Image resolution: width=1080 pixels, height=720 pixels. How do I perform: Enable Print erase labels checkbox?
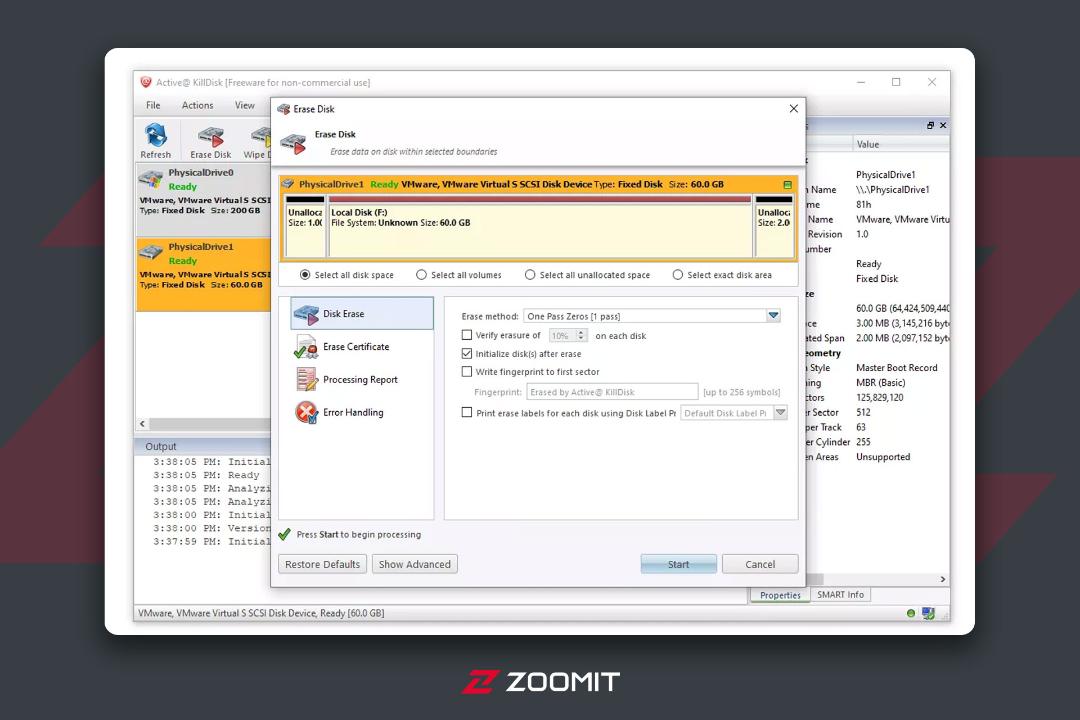tap(467, 413)
